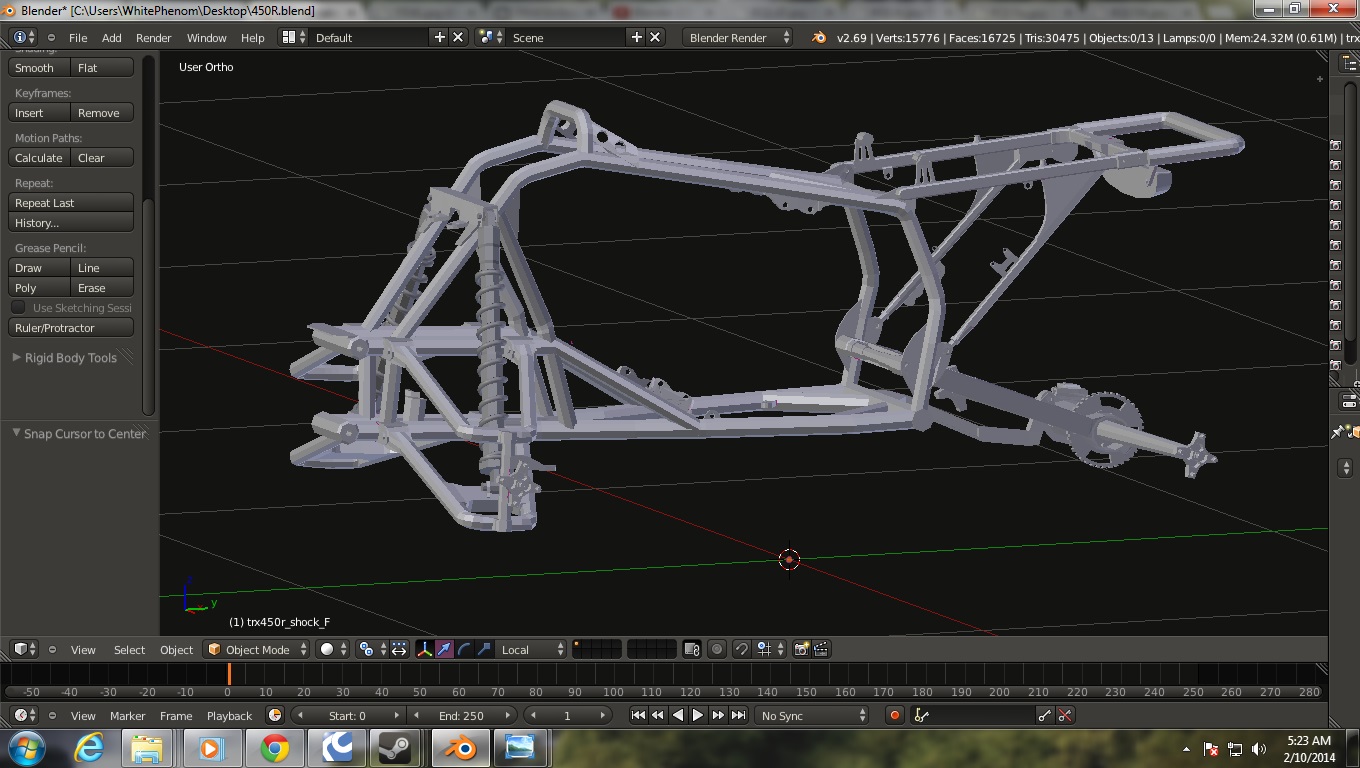Open the Add menu

pos(112,38)
